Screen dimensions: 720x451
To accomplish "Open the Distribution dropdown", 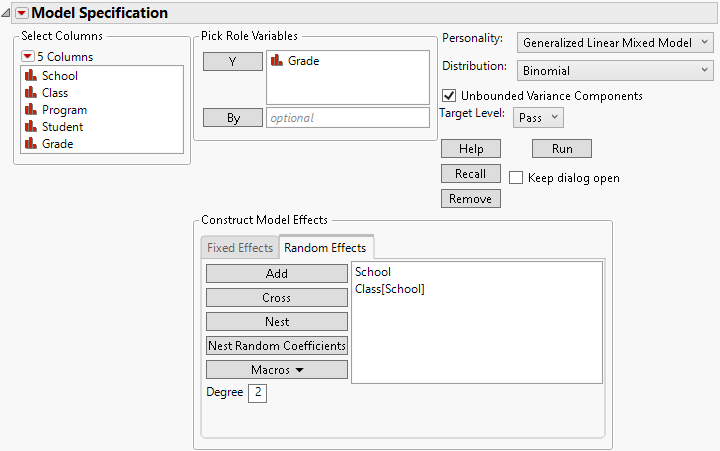I will pos(615,71).
